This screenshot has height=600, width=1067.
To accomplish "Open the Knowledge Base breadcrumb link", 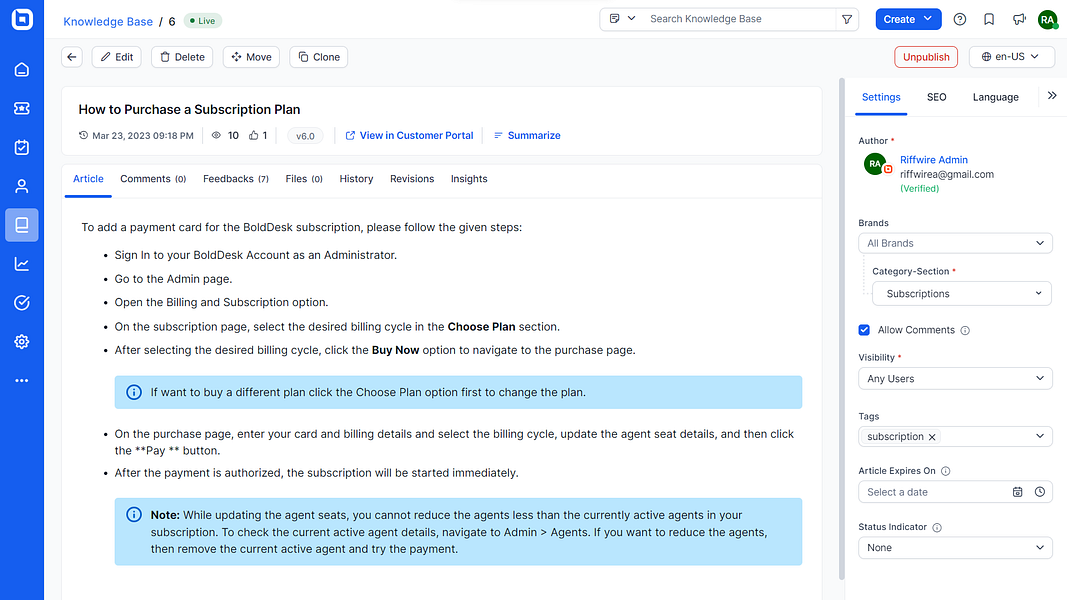I will (x=108, y=22).
